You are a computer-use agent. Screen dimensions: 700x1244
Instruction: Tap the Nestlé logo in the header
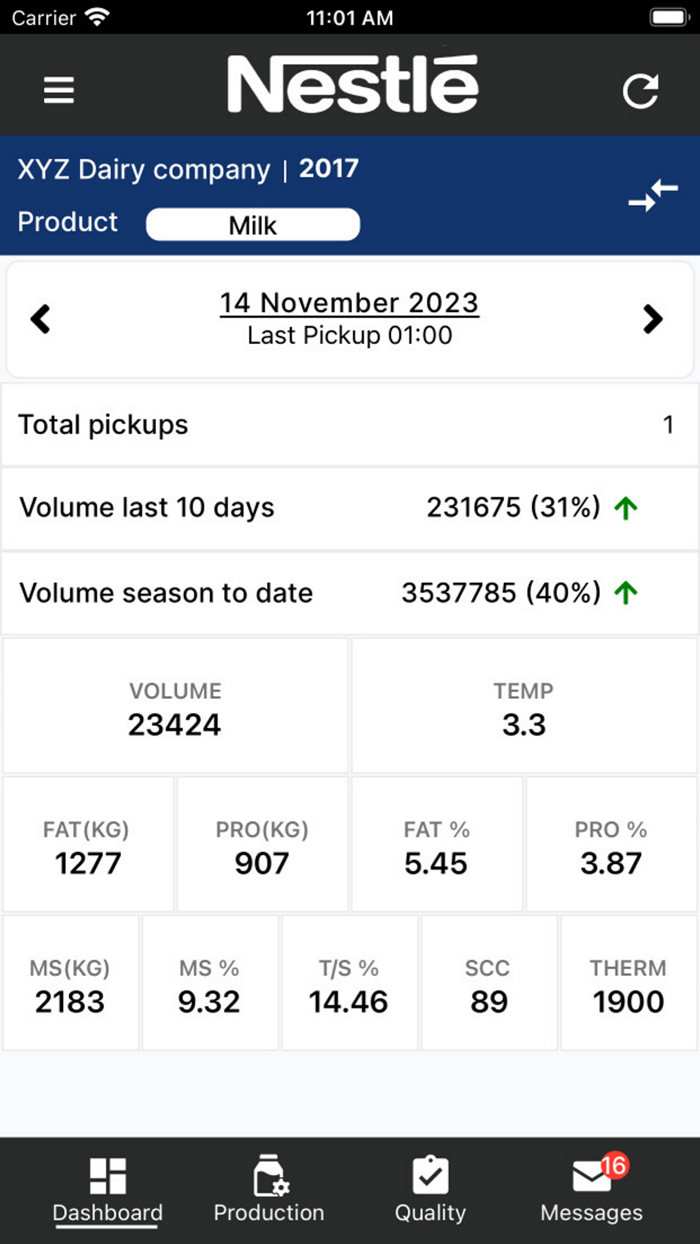pyautogui.click(x=352, y=84)
